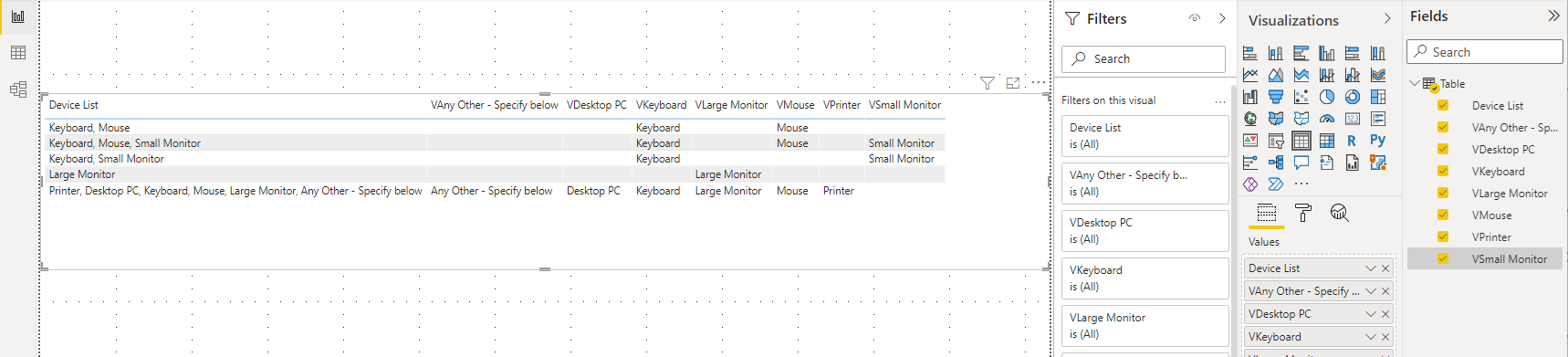Open Data view from left sidebar
1568x357 pixels.
17,53
